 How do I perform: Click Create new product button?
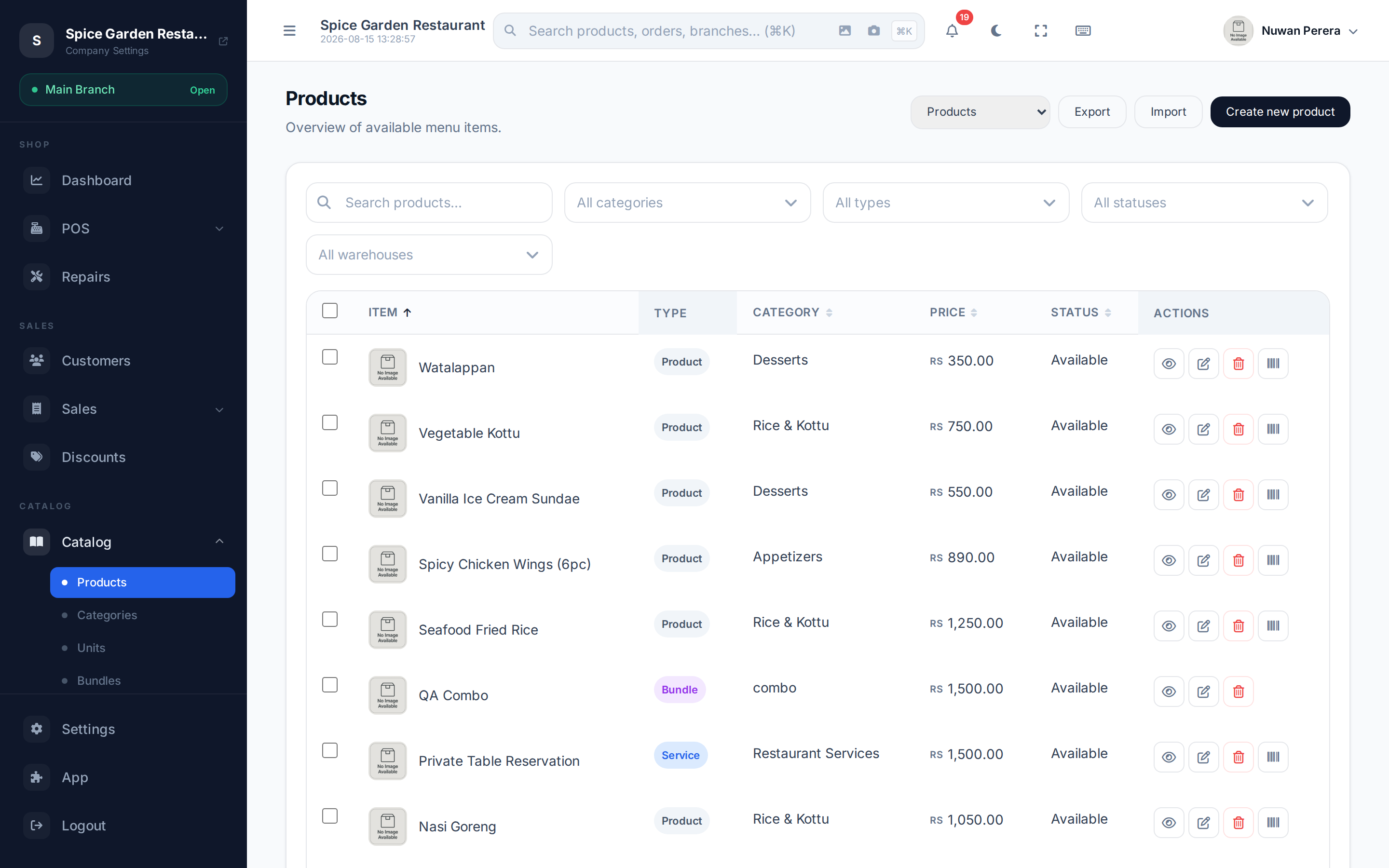1280,112
